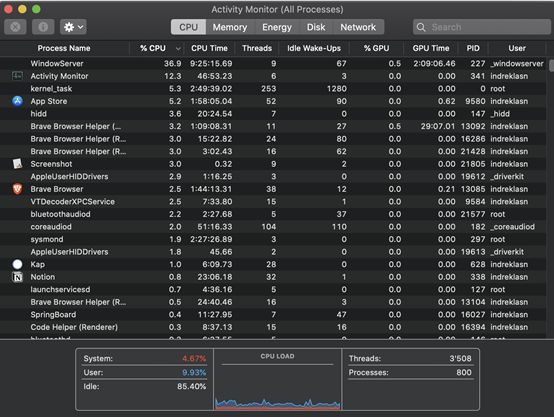The width and height of the screenshot is (554, 417).
Task: Click the Idle 85.40% value
Action: pyautogui.click(x=191, y=386)
